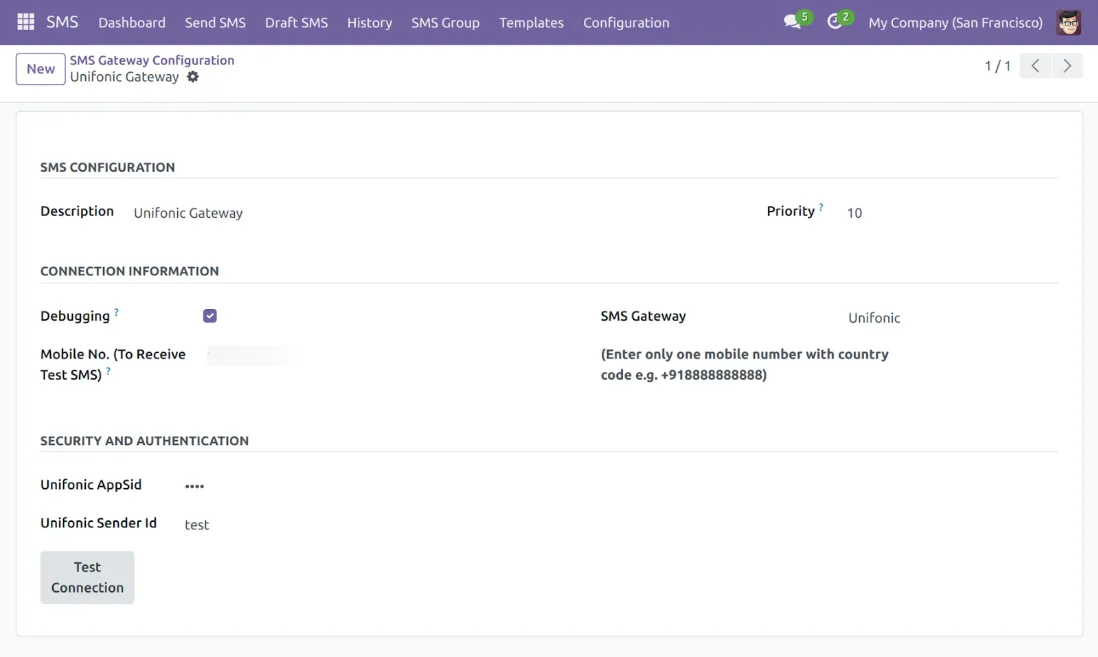Go to next record arrow
Viewport: 1098px width, 657px height.
(1067, 66)
